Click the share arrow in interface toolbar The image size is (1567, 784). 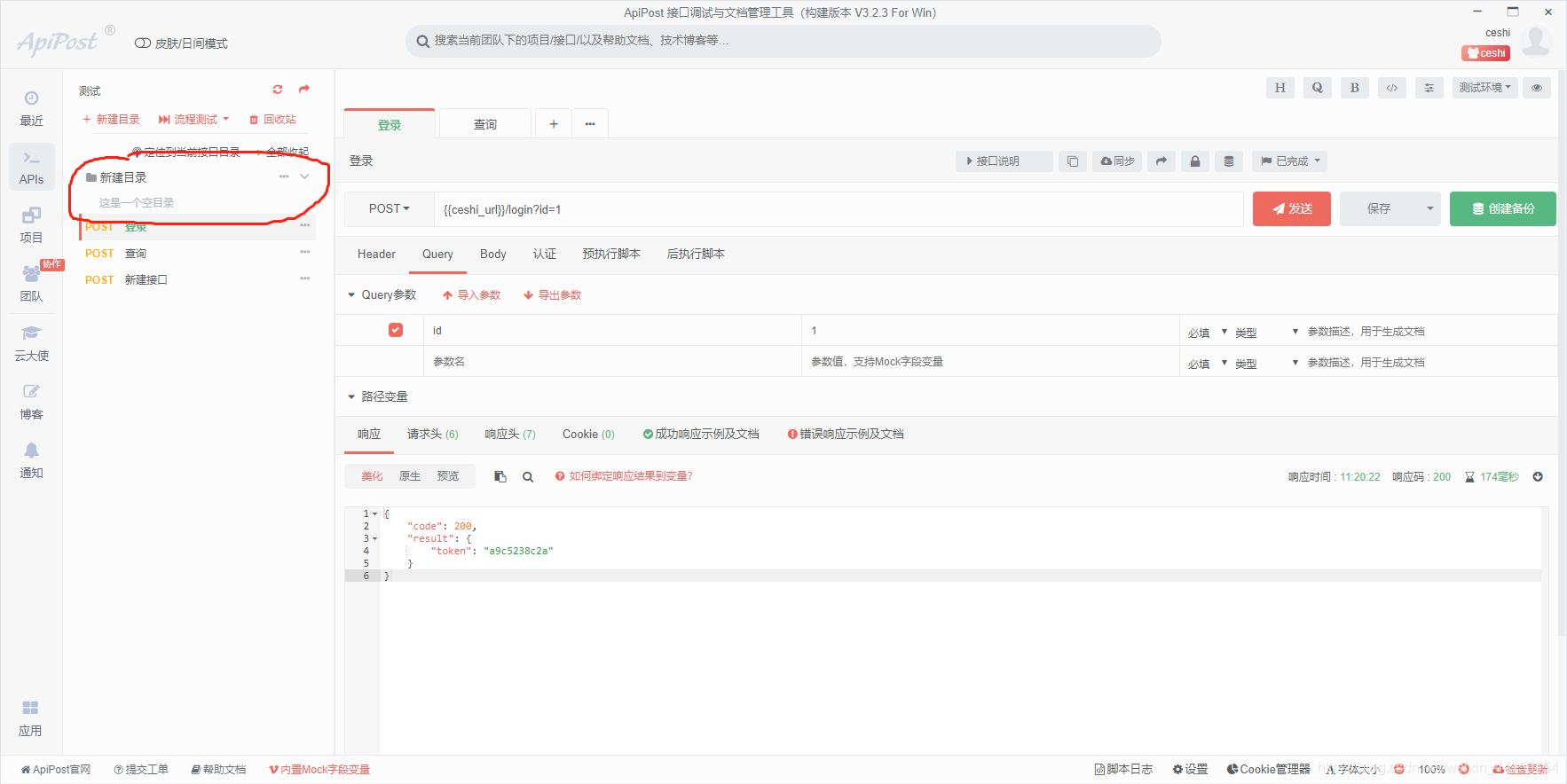[1161, 161]
